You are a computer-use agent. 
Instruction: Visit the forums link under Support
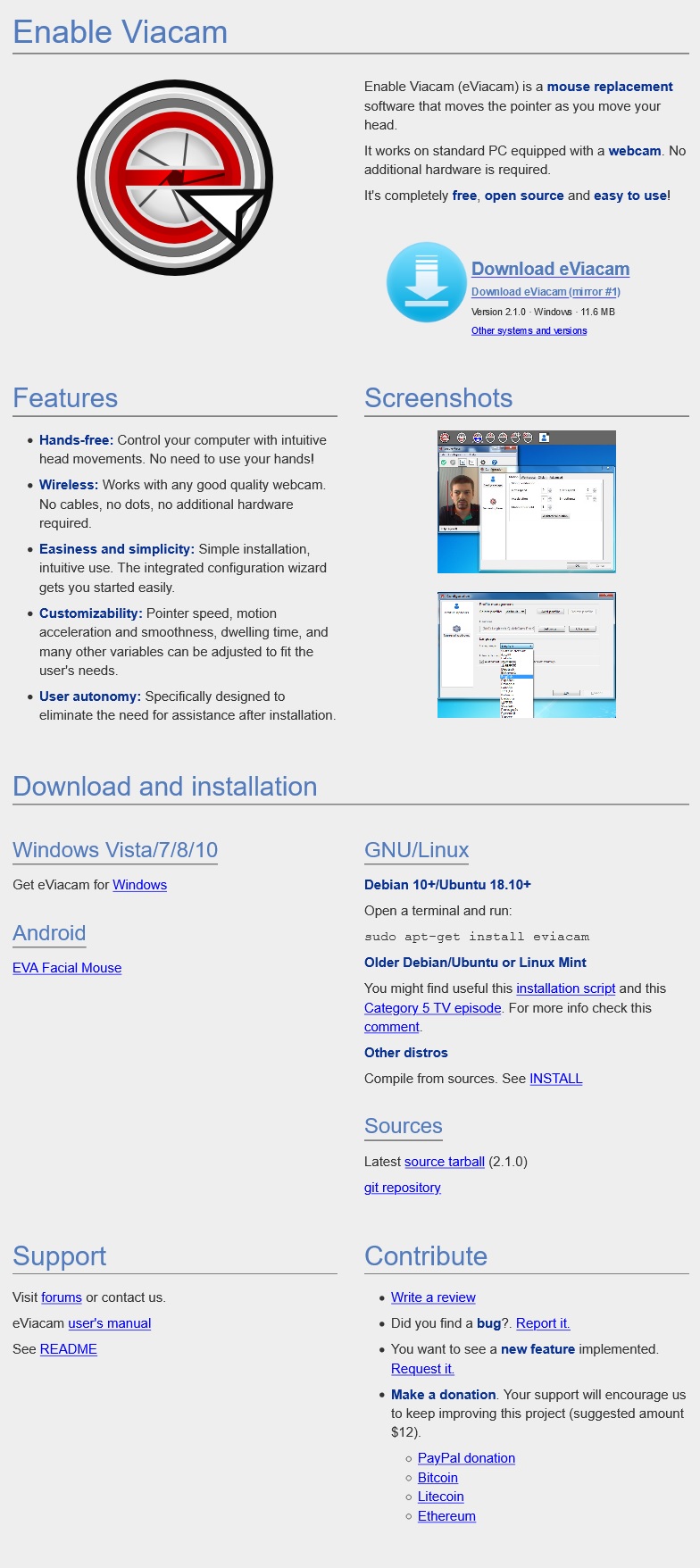(x=62, y=1297)
